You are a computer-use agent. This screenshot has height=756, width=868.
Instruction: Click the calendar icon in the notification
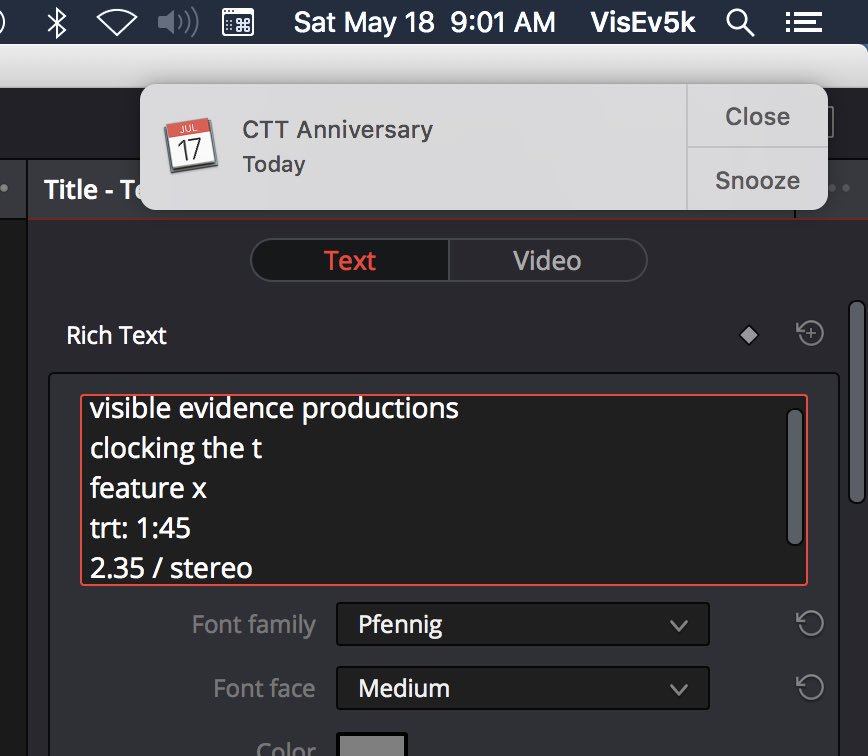coord(190,146)
